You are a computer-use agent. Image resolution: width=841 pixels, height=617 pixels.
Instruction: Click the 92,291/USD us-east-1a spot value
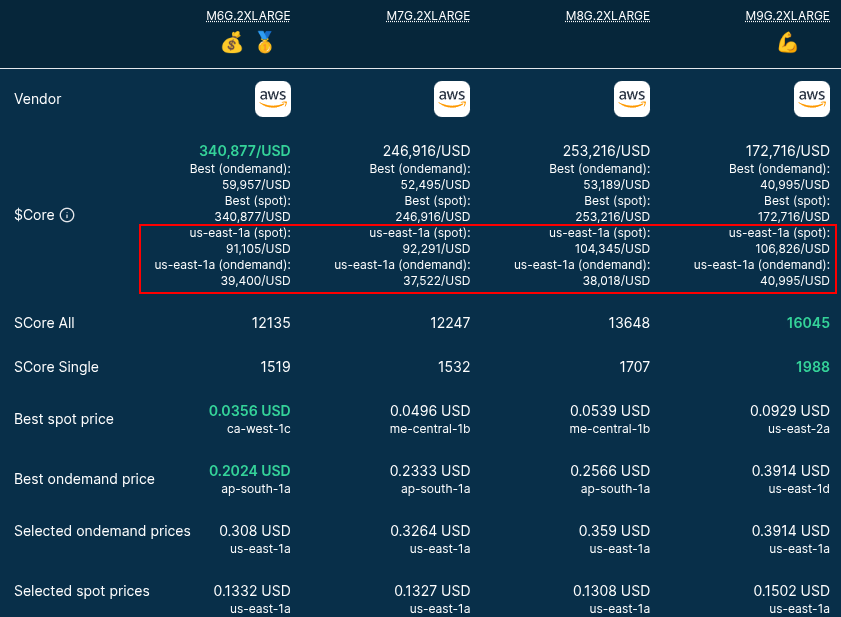(x=437, y=249)
